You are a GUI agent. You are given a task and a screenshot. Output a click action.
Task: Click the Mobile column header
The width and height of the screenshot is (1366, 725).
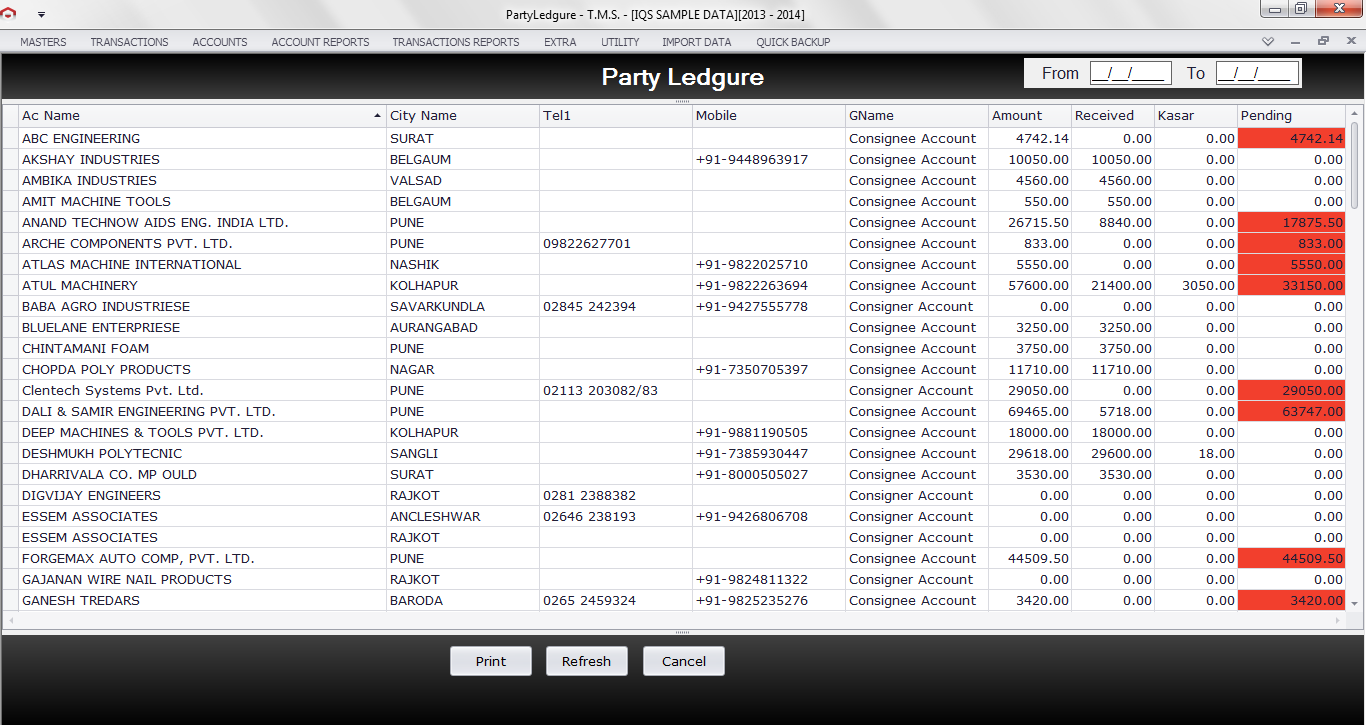(769, 115)
